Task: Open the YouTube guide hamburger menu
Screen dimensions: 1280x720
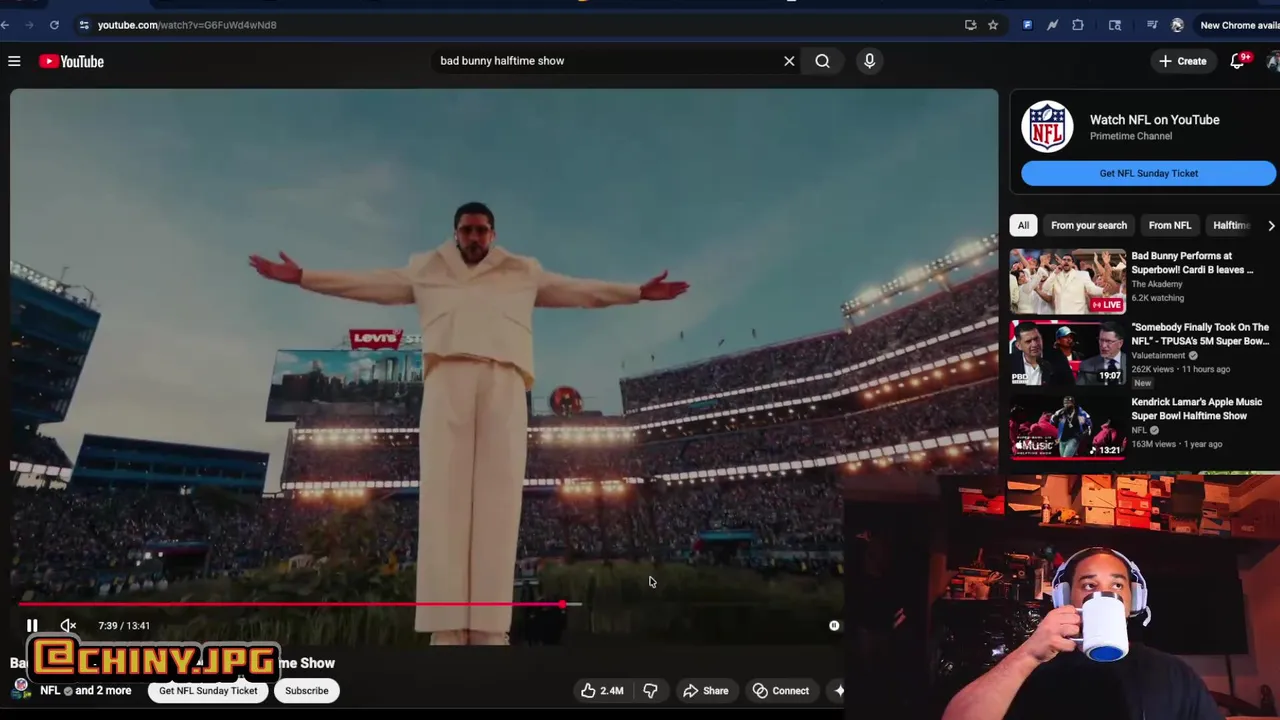Action: (14, 61)
